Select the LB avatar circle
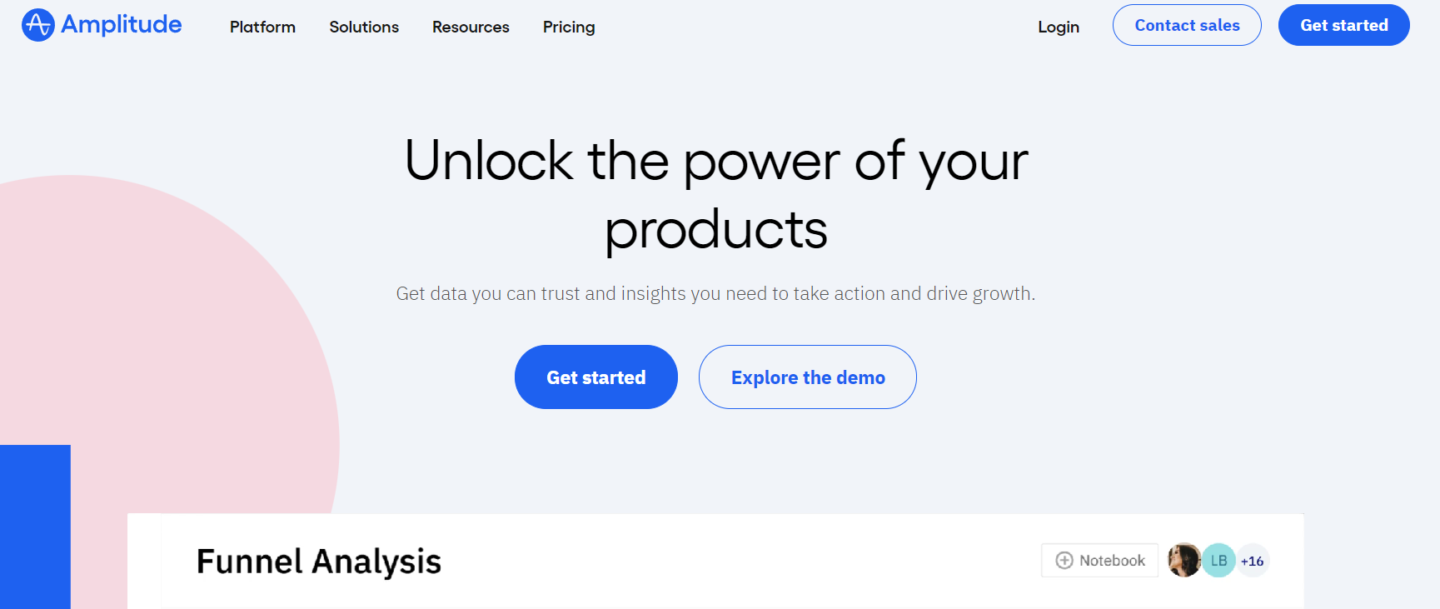The width and height of the screenshot is (1440, 609). point(1218,560)
